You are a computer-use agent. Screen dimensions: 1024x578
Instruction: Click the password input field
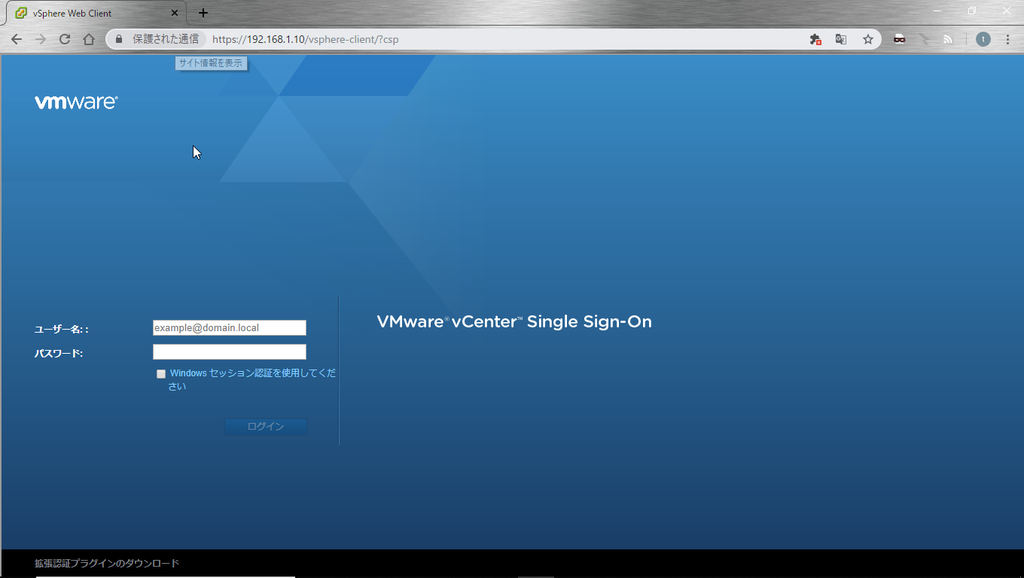point(229,352)
